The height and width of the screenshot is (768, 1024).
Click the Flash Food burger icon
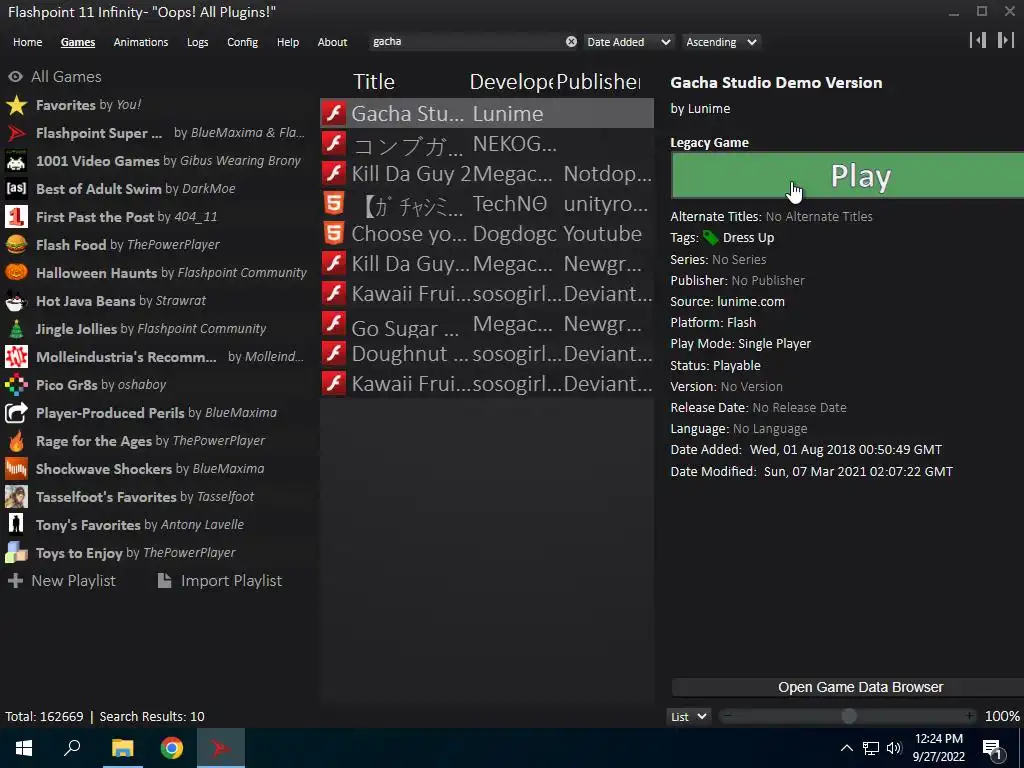tap(16, 245)
